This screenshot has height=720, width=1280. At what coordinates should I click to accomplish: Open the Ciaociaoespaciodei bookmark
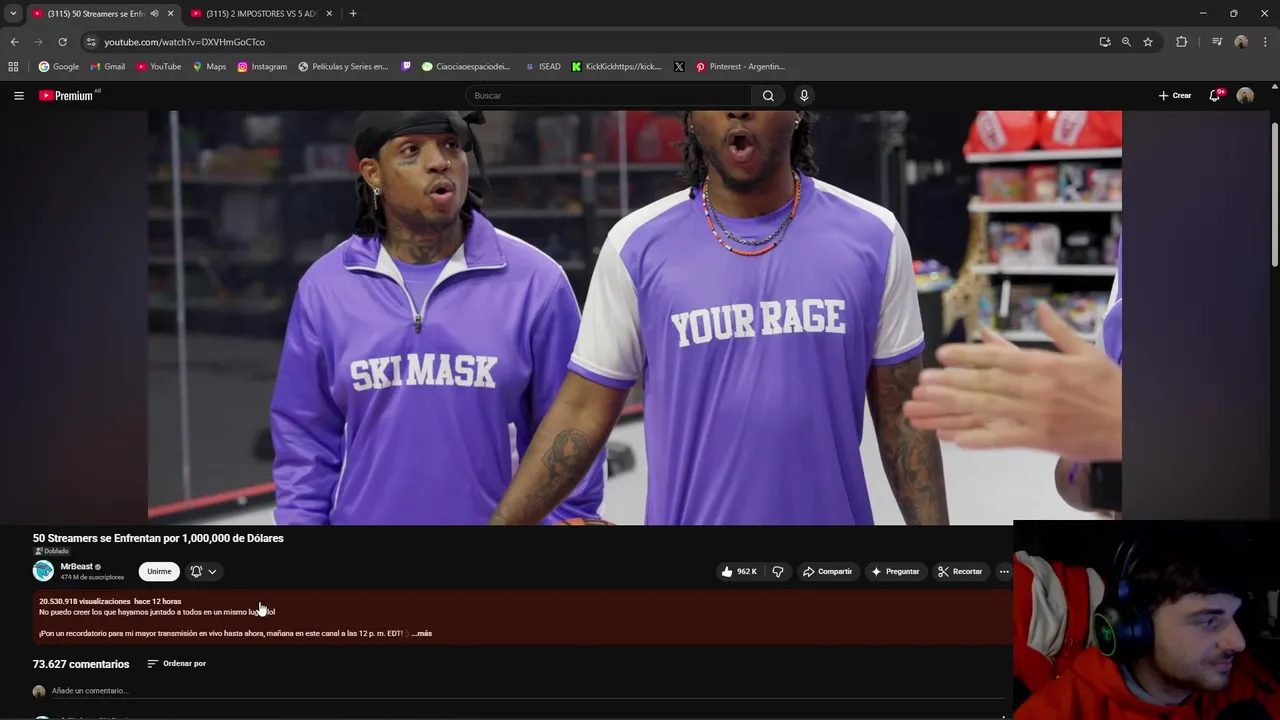pos(466,67)
